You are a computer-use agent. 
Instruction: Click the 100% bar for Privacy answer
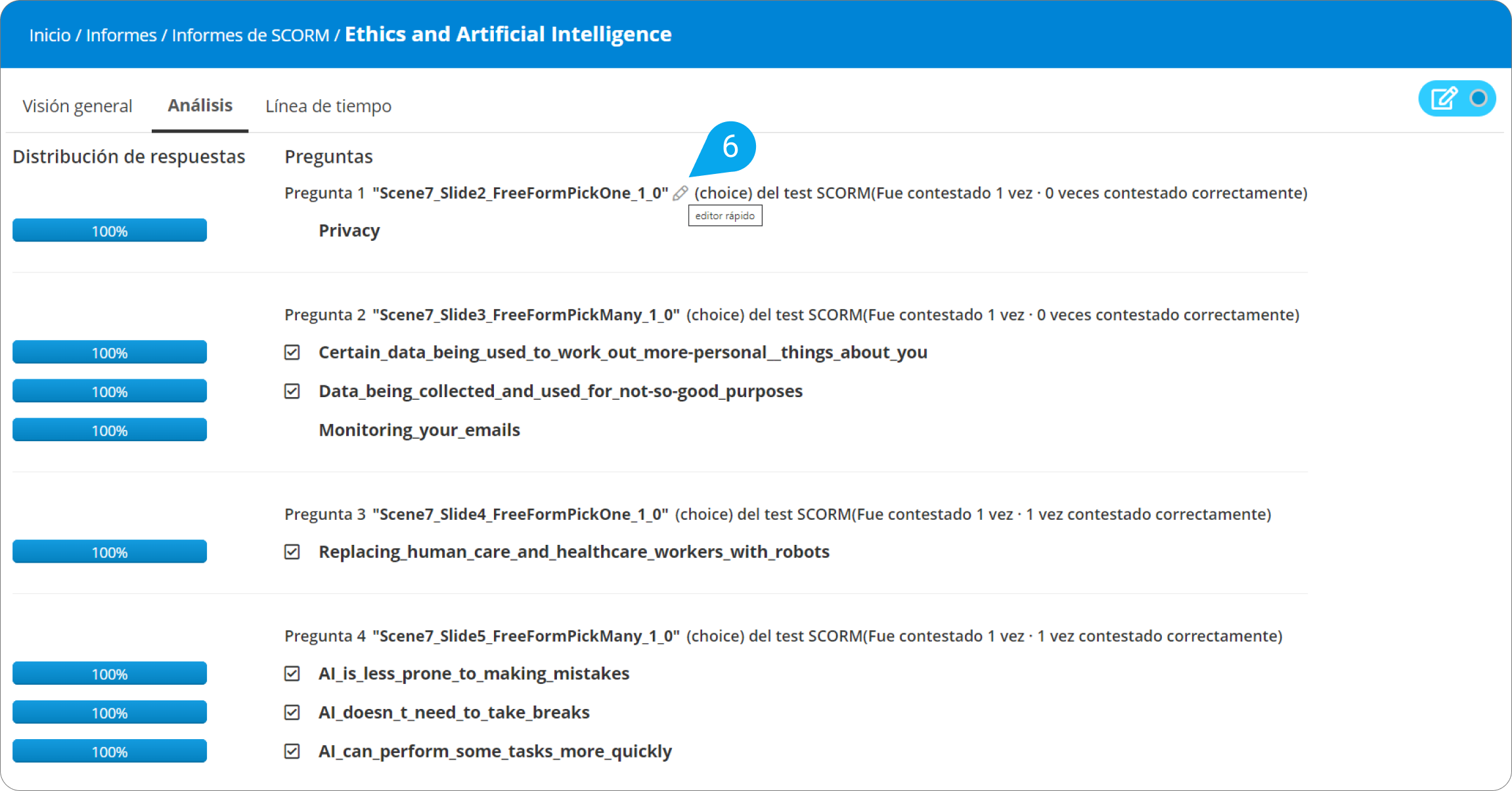(x=110, y=230)
